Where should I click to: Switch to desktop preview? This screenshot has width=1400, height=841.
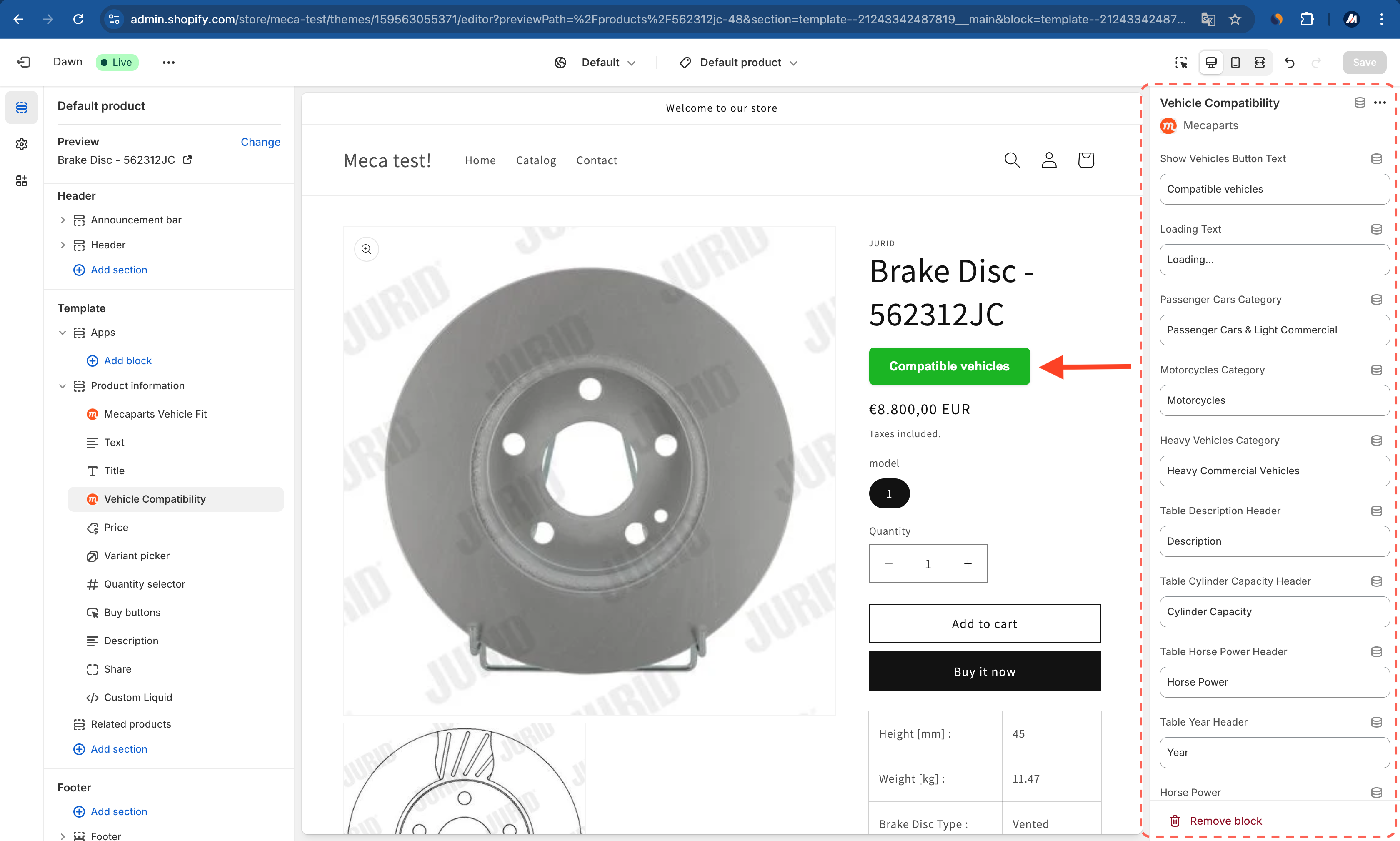(1211, 63)
